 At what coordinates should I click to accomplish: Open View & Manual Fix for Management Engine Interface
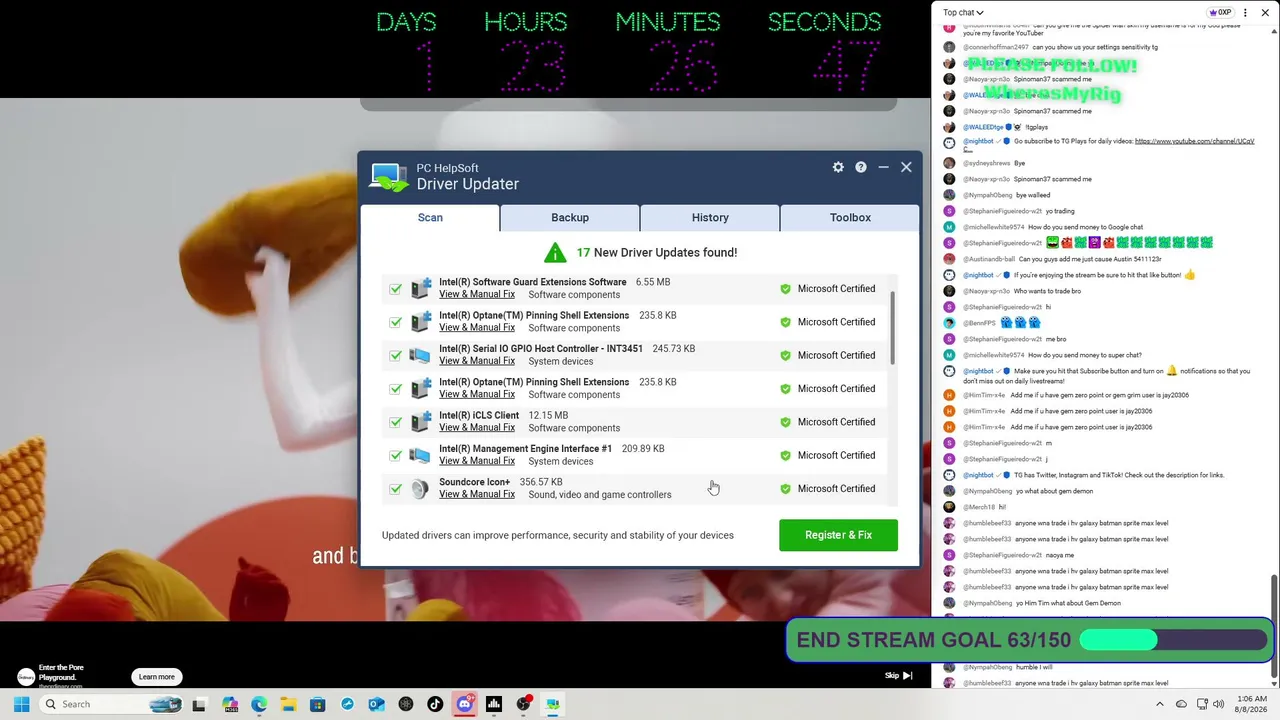click(477, 461)
